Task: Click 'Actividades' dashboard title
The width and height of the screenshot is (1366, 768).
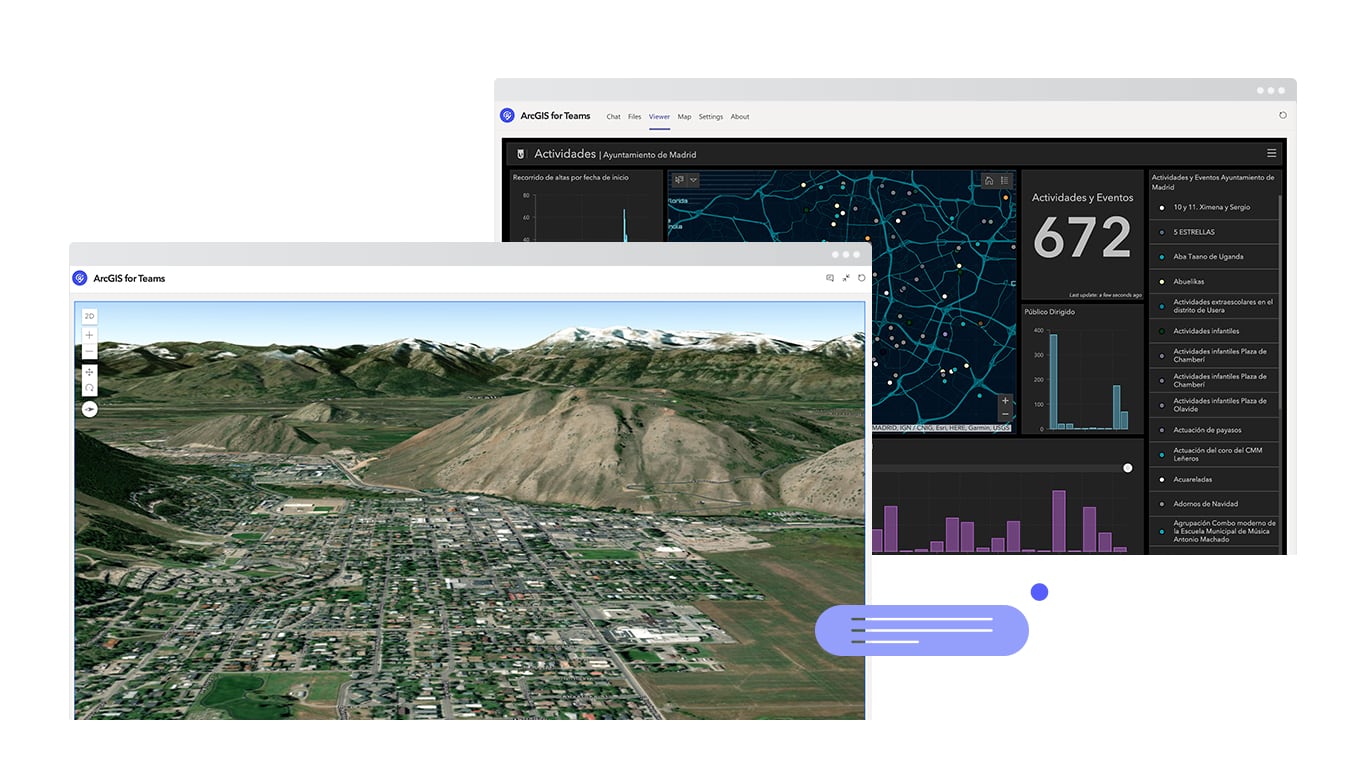Action: click(x=565, y=154)
